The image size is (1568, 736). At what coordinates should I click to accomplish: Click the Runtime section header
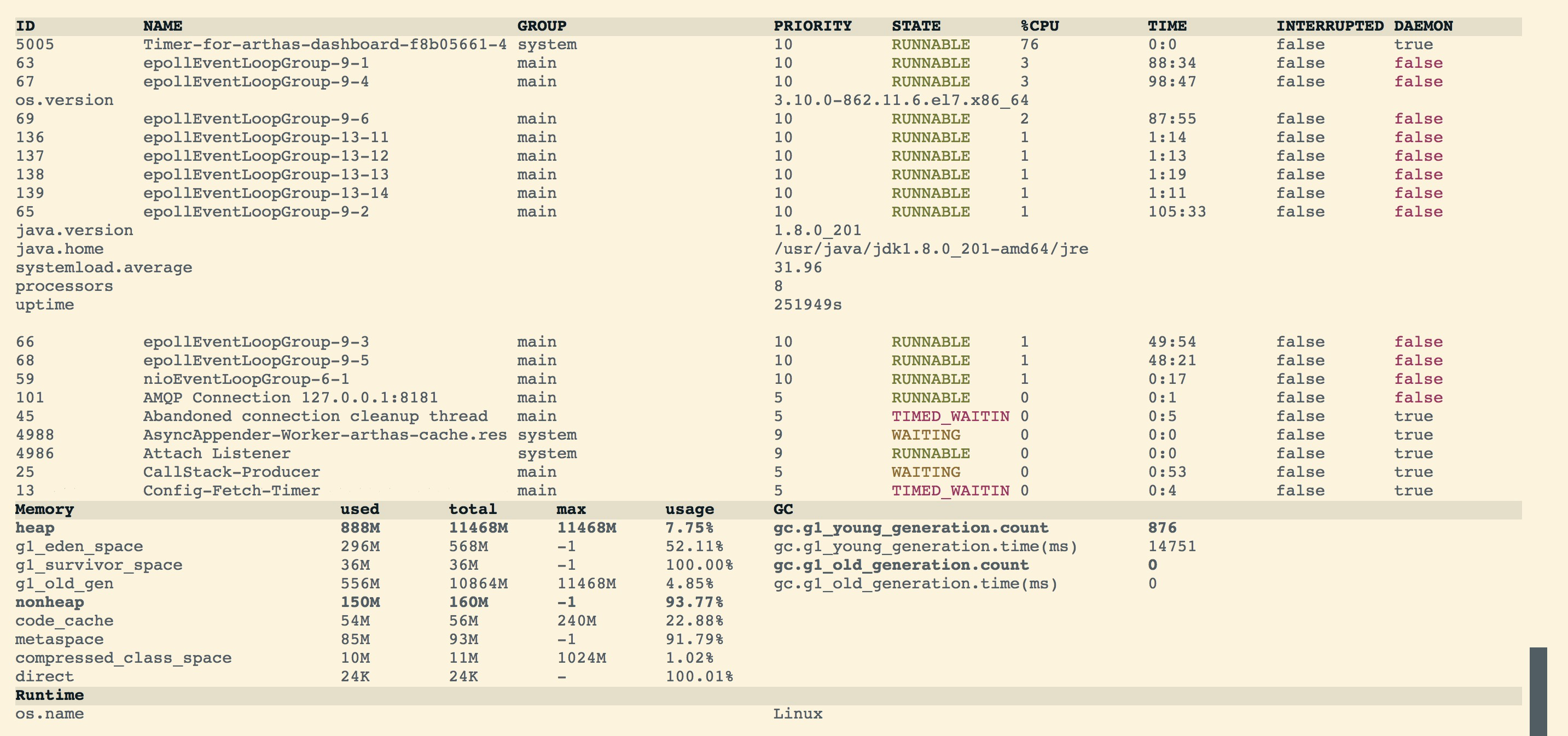[49, 695]
